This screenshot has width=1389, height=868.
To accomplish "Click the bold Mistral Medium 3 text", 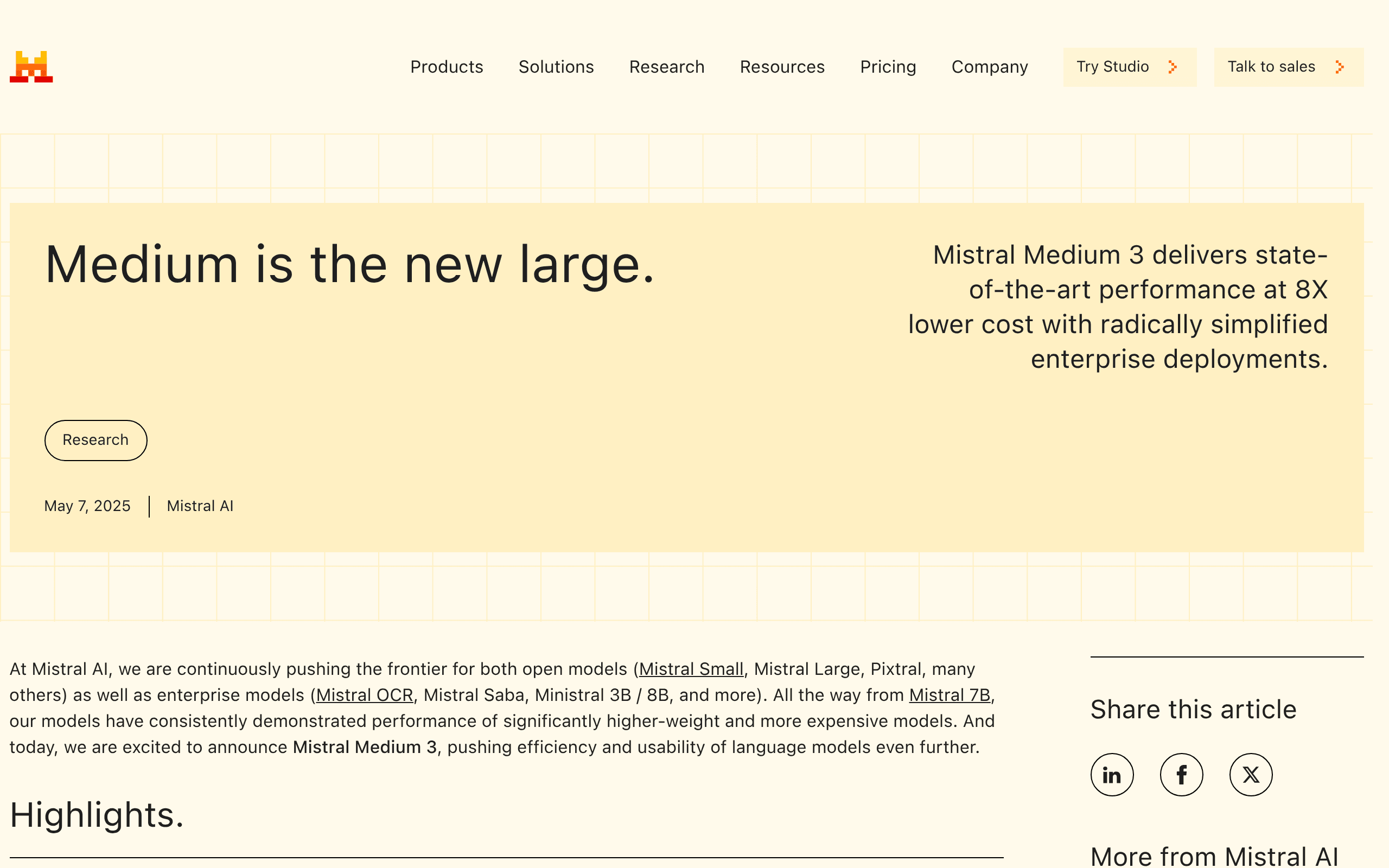I will tap(365, 748).
